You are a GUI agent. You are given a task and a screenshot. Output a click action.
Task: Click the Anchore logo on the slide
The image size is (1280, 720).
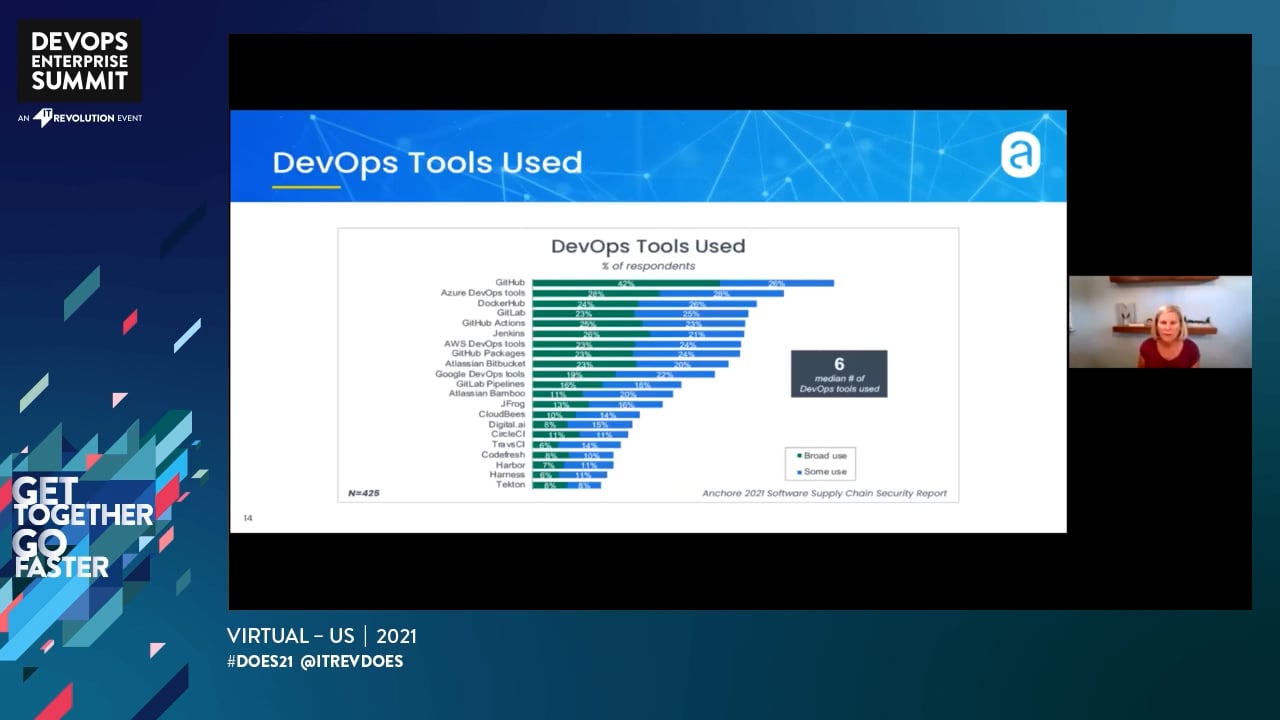point(1021,156)
